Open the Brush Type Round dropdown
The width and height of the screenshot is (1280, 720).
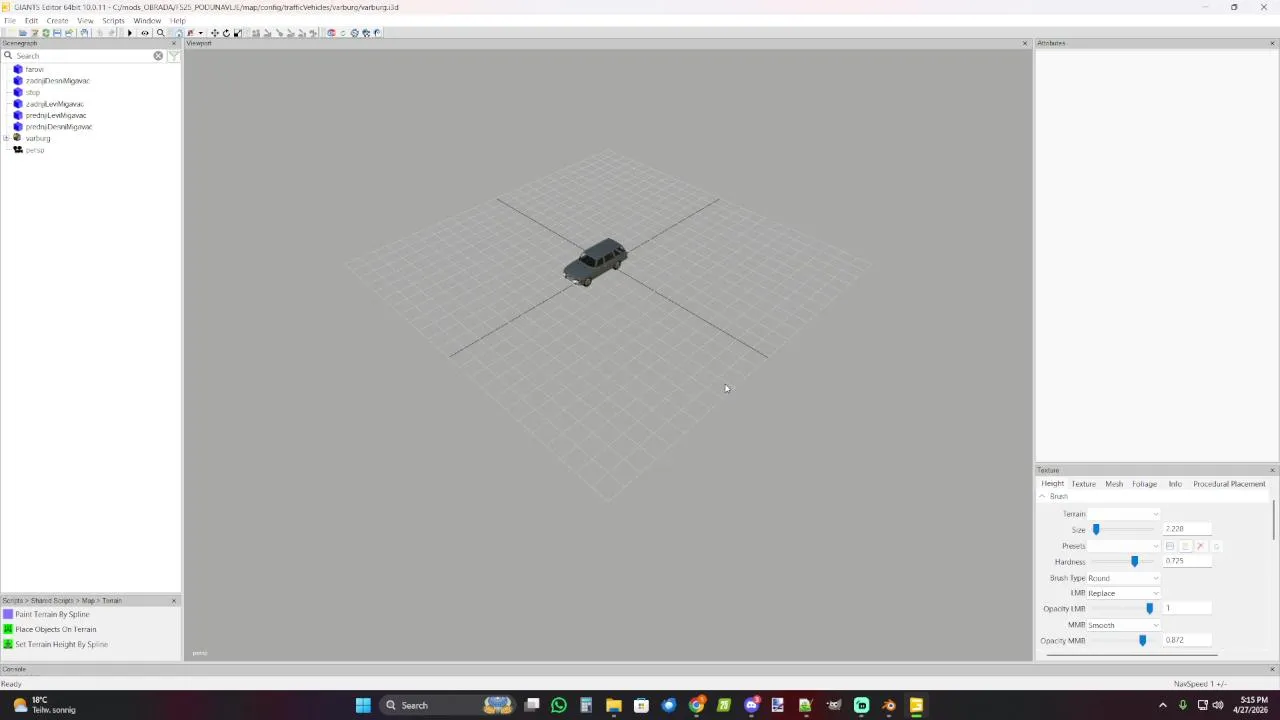pos(1124,578)
